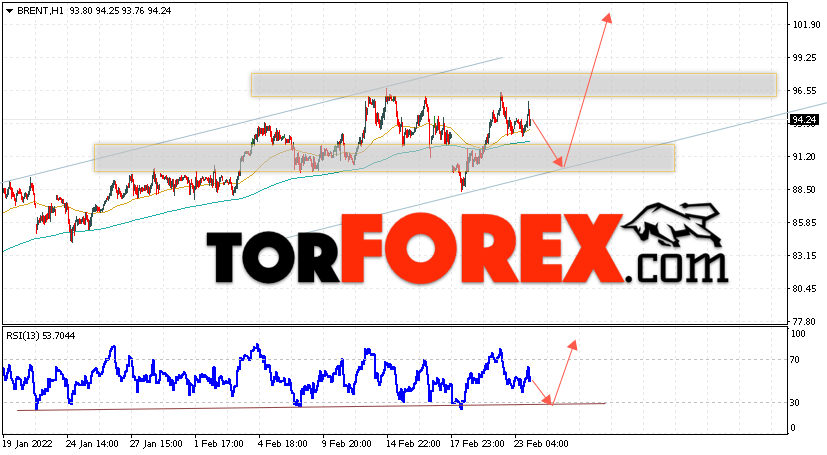This screenshot has width=827, height=455.
Task: Select the upper resistance zone rectangle near 96.55
Action: click(x=514, y=85)
